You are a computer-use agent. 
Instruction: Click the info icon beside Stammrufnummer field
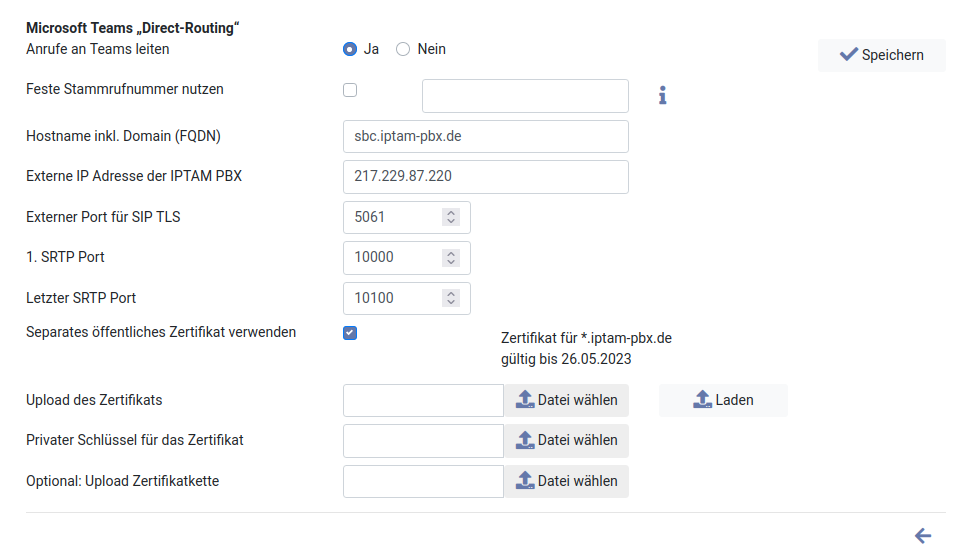coord(662,96)
